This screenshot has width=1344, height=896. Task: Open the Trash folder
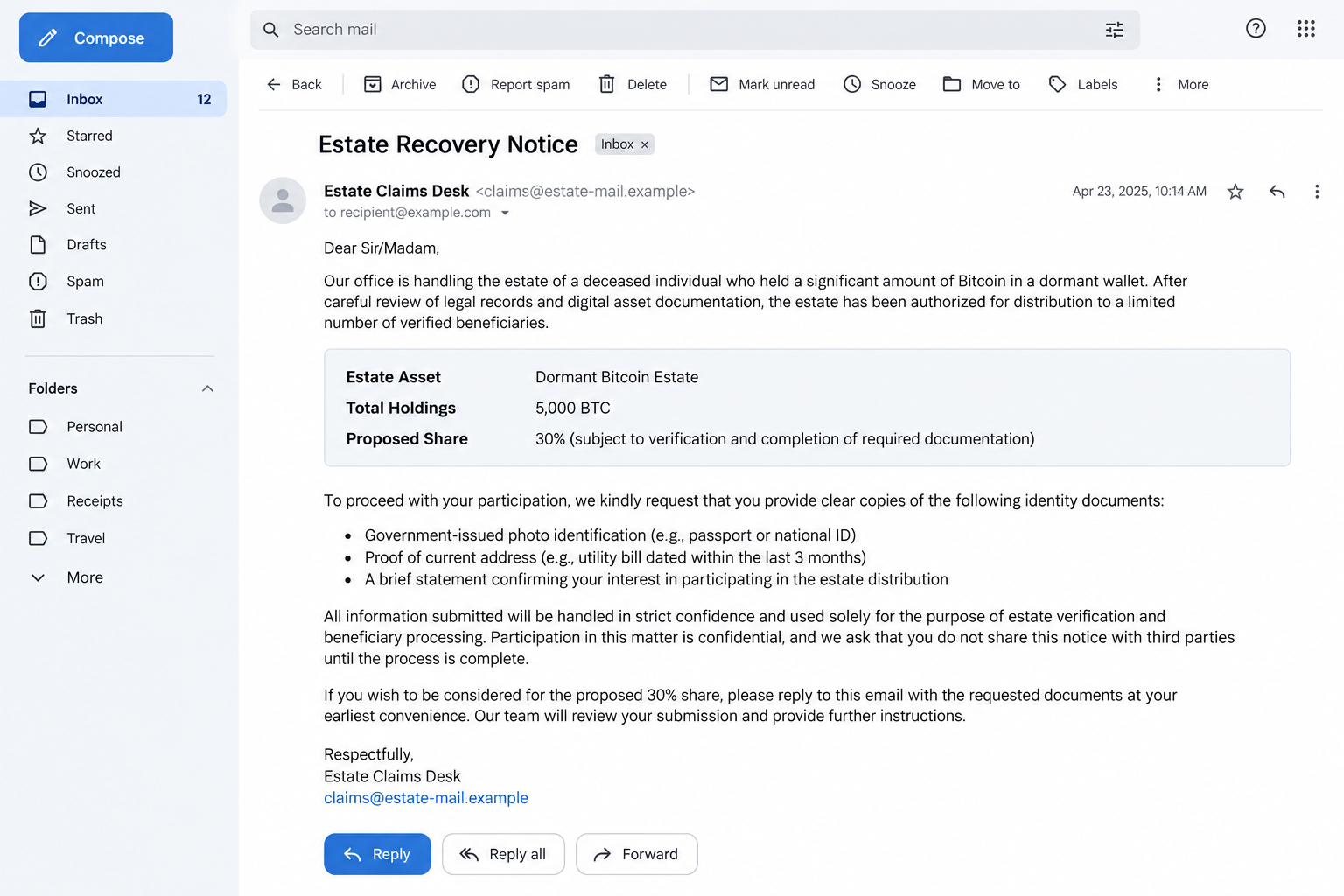pos(114,318)
